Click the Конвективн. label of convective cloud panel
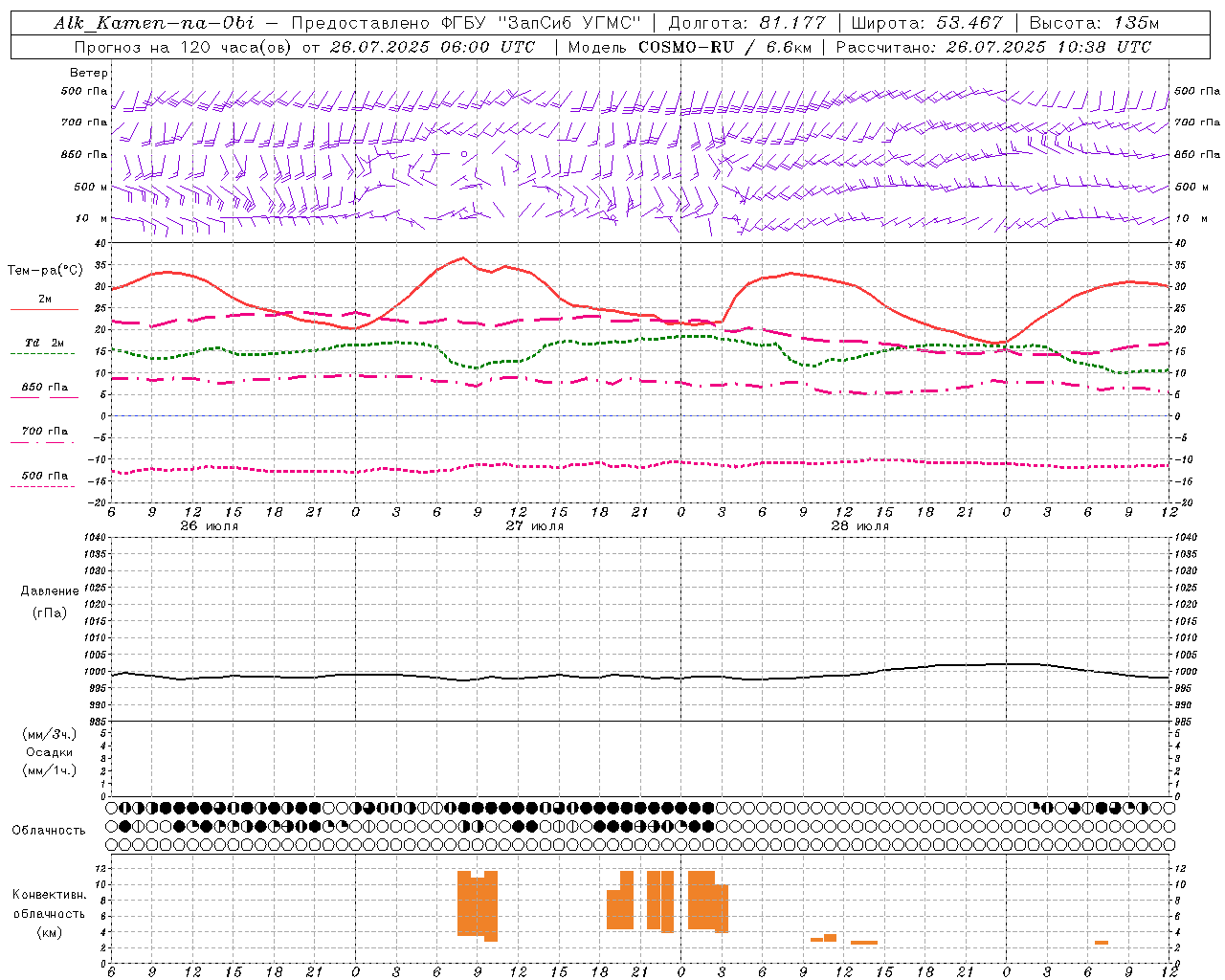 tap(49, 895)
